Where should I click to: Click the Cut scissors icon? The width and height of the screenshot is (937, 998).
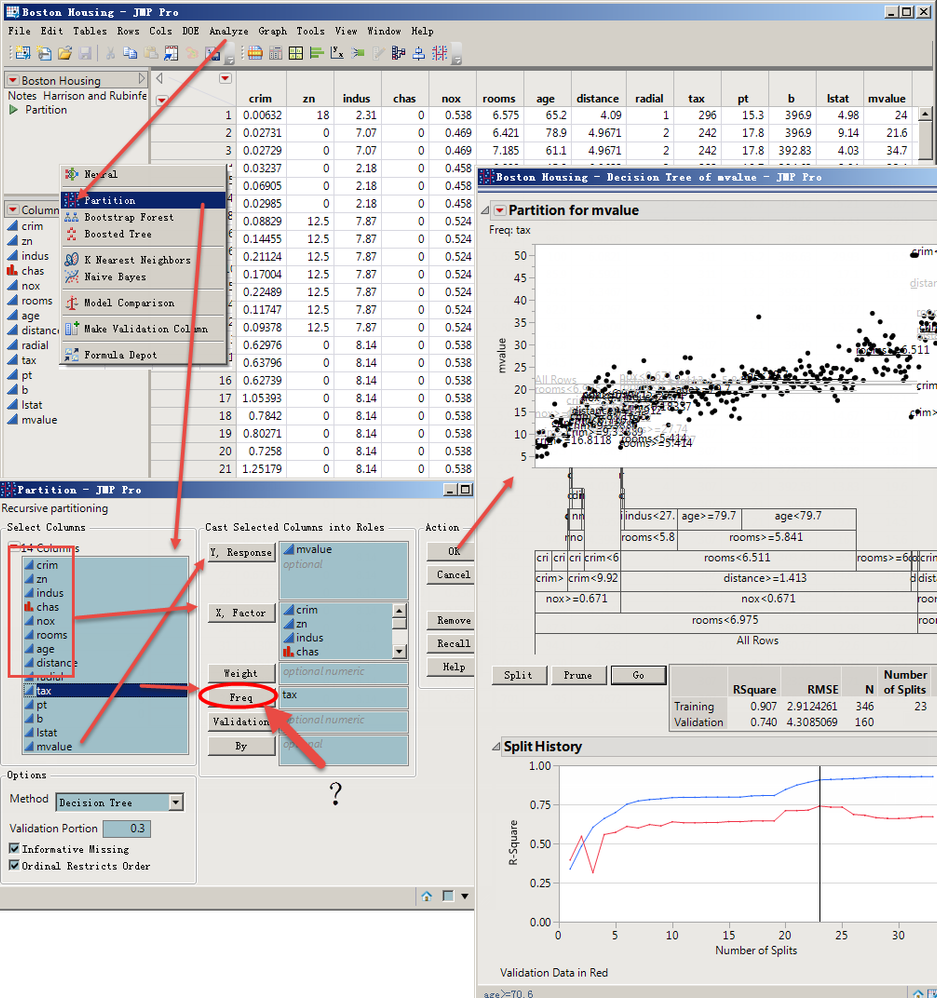(x=110, y=53)
